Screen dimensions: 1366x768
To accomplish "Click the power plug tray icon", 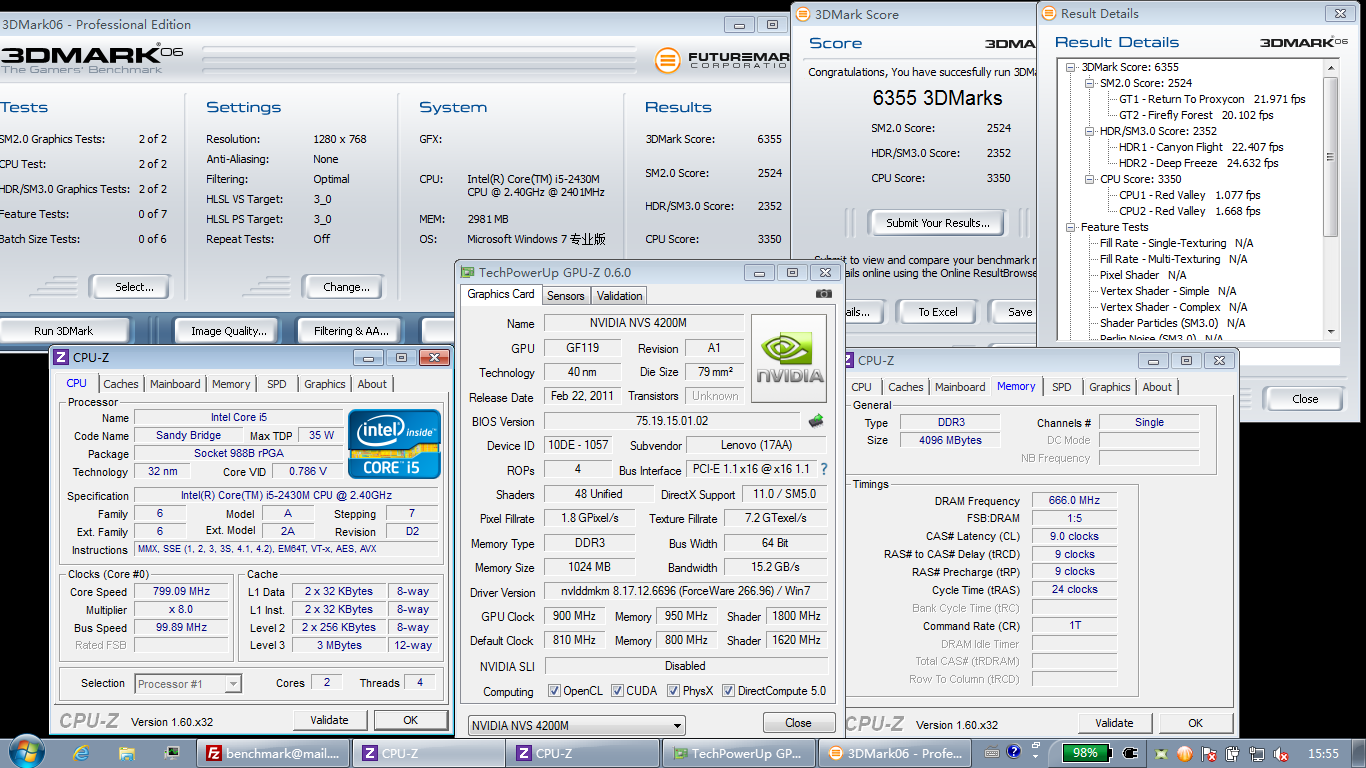I will coord(1131,753).
